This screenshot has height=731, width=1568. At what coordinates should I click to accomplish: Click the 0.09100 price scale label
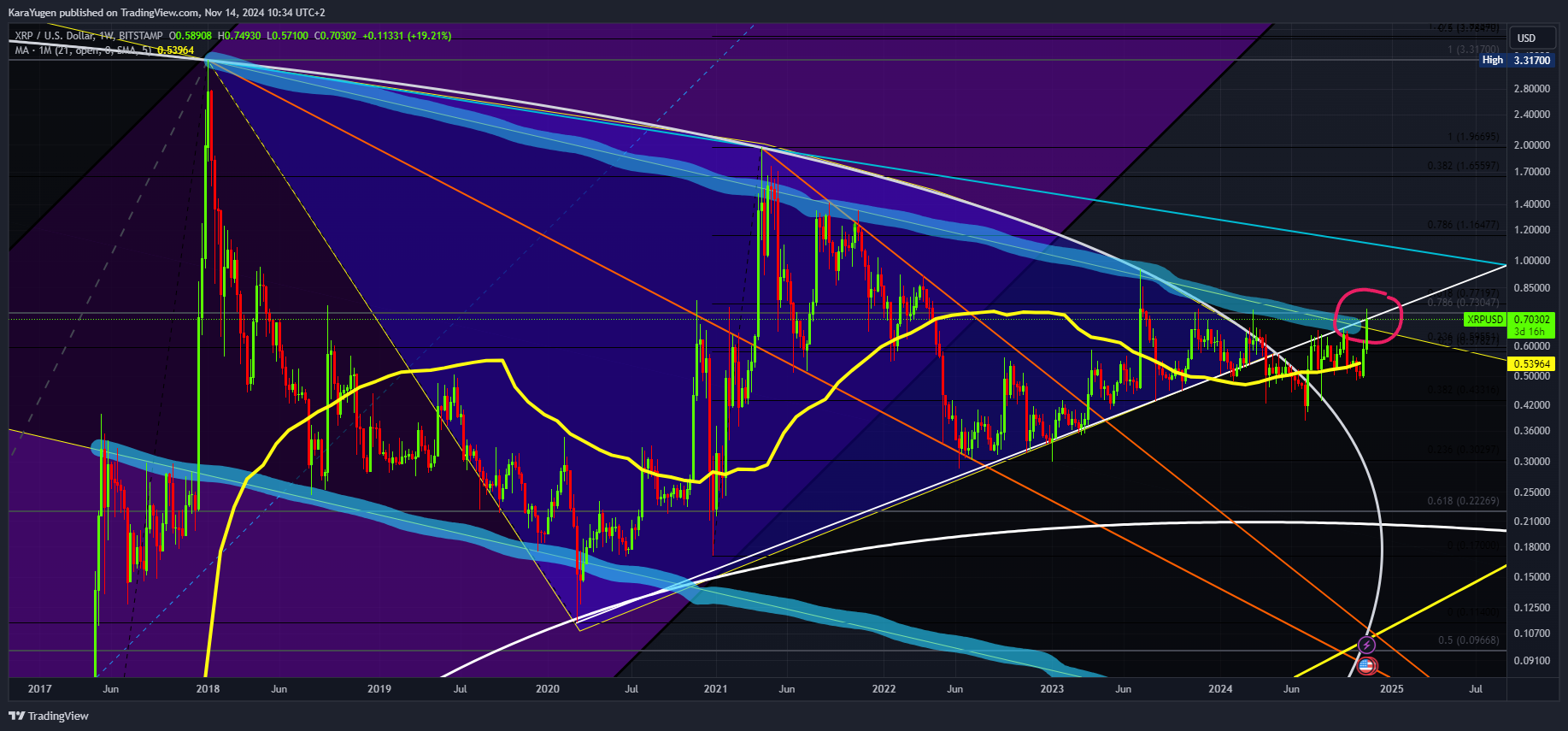point(1531,661)
